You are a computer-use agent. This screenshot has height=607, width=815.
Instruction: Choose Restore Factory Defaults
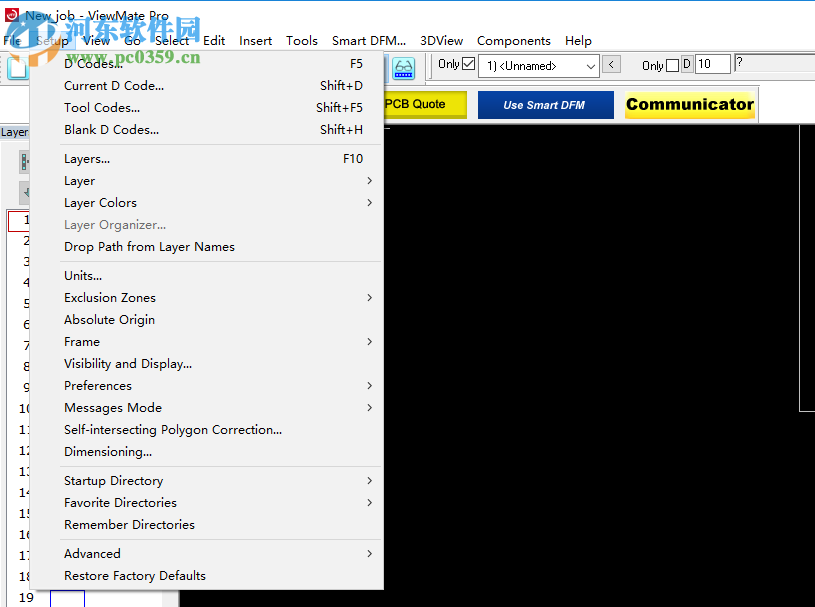pos(135,575)
